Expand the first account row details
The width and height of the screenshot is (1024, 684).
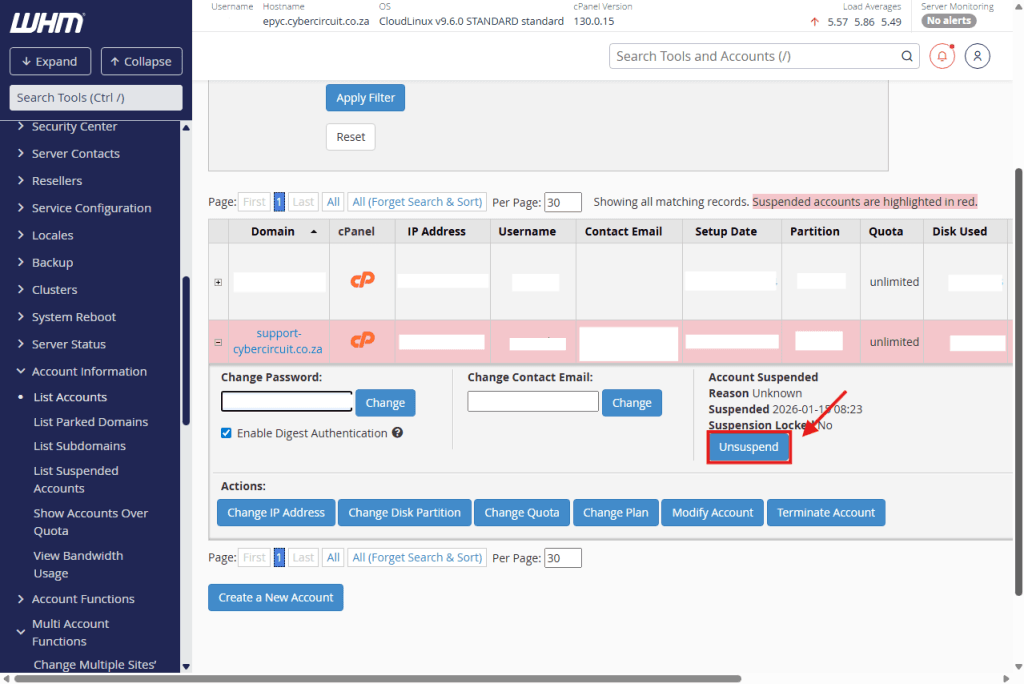point(218,282)
